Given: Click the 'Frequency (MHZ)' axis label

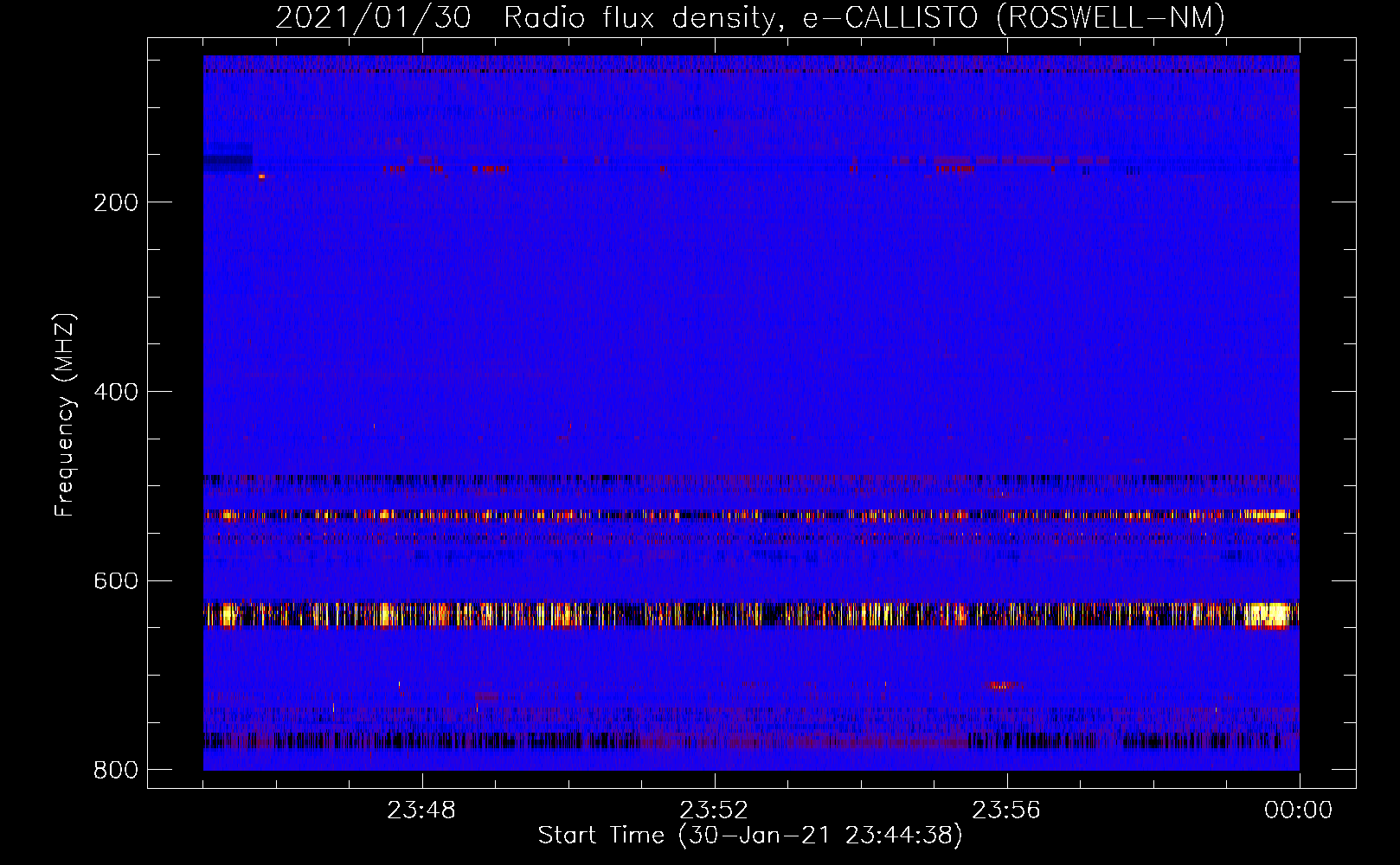Looking at the screenshot, I should pyautogui.click(x=65, y=415).
